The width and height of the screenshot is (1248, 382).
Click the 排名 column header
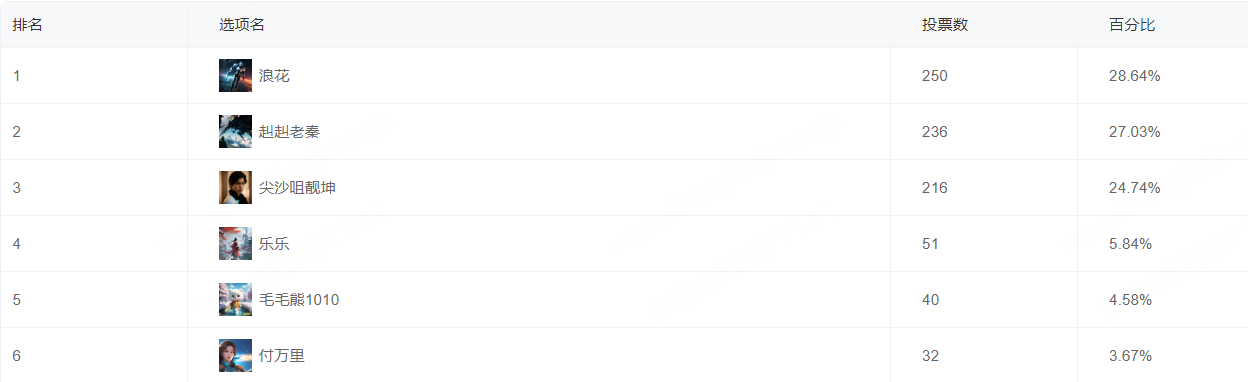[x=27, y=25]
